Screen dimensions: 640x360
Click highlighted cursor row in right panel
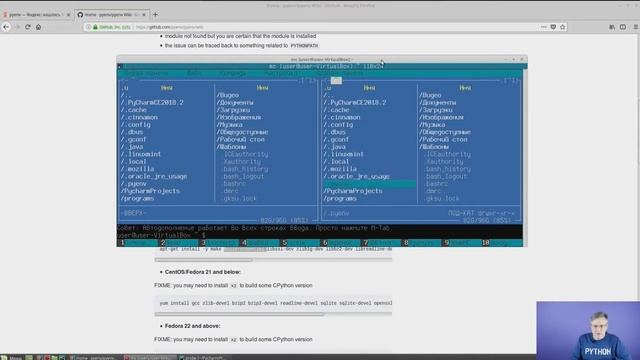[x=370, y=184]
